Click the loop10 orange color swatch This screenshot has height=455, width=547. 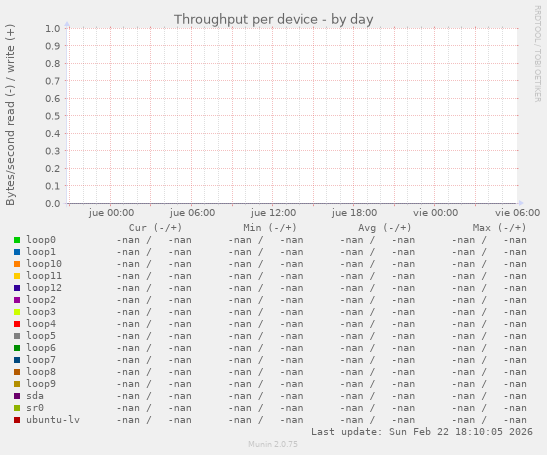(x=17, y=264)
